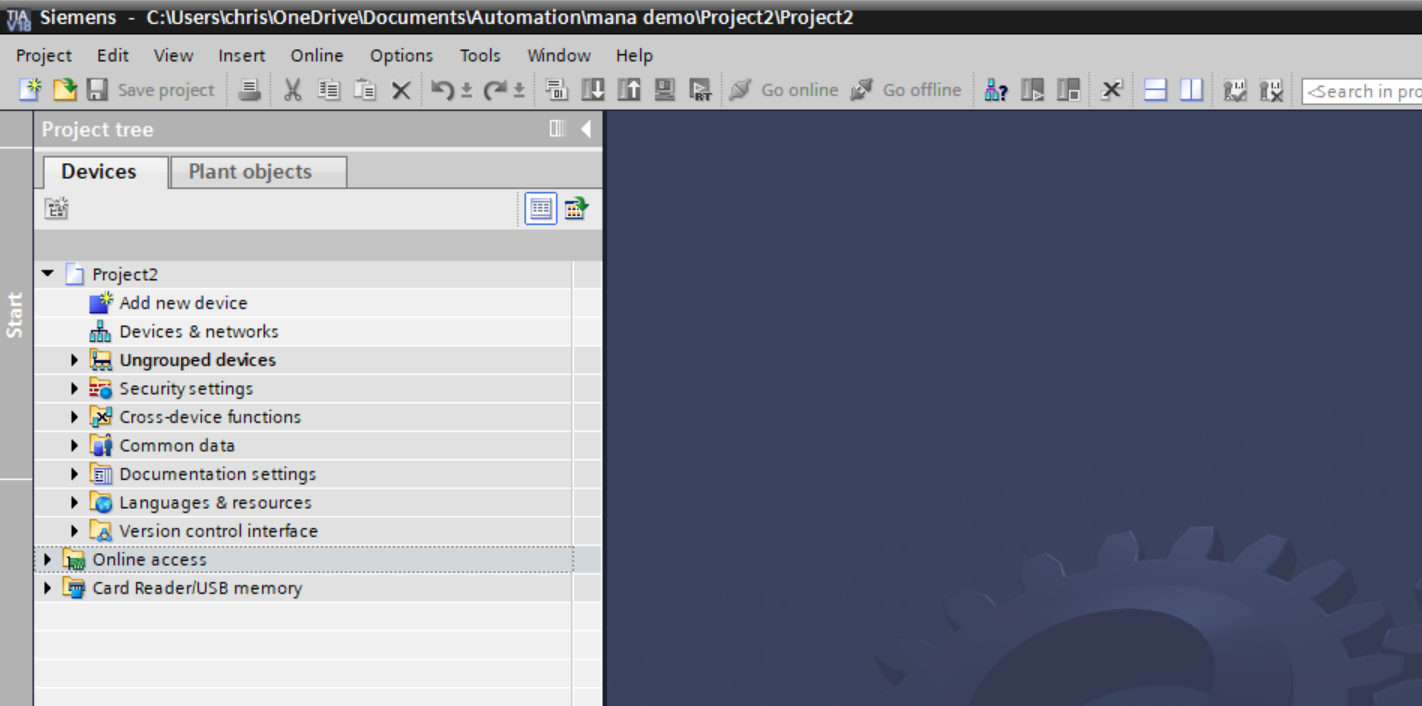Open the Online menu
This screenshot has width=1422, height=706.
coord(317,55)
